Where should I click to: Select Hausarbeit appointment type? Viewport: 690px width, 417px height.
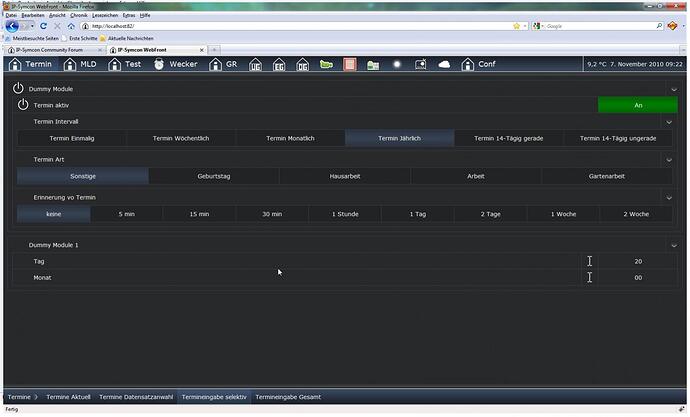pyautogui.click(x=345, y=176)
